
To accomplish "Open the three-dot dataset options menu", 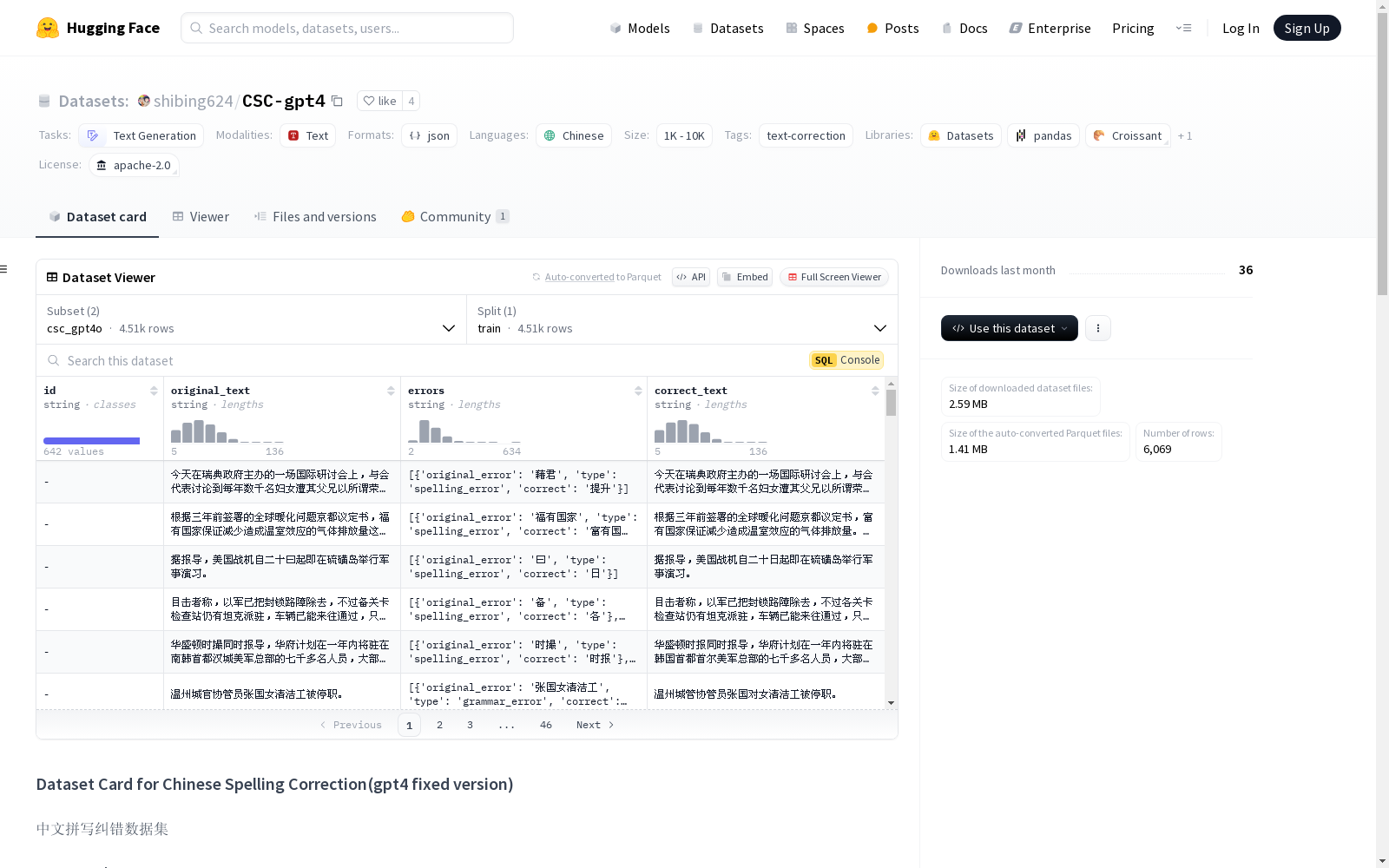I will pyautogui.click(x=1098, y=328).
